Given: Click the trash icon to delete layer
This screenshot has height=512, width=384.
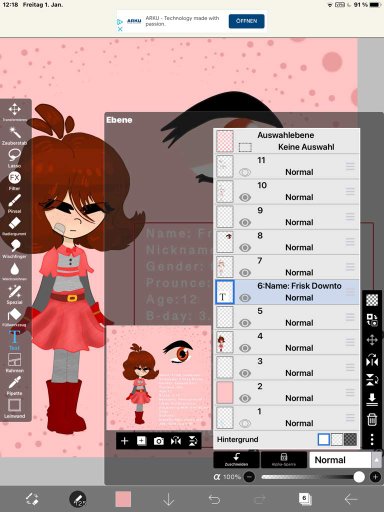Looking at the screenshot, I should point(372,419).
